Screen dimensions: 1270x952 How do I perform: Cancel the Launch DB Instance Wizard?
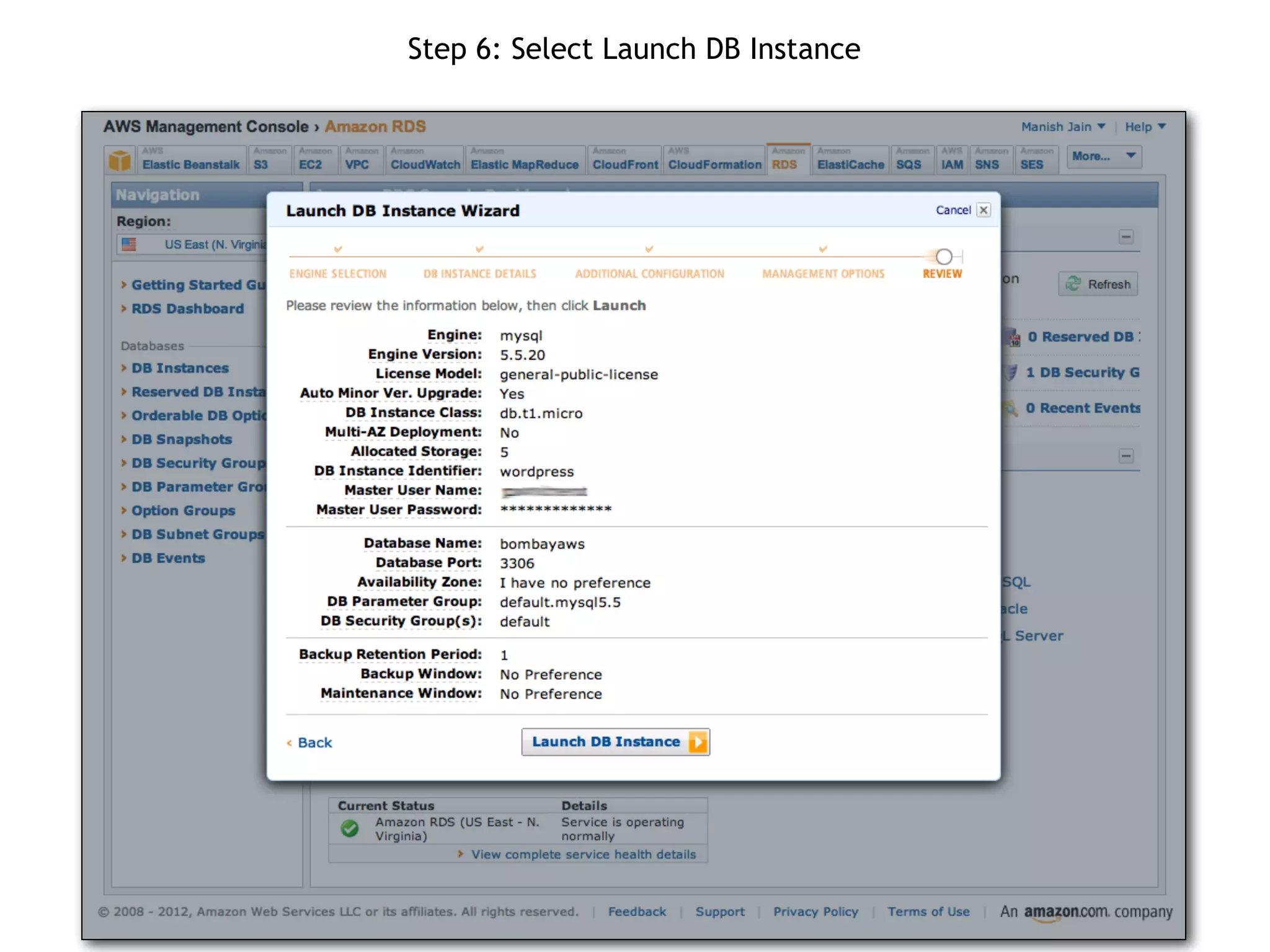(x=953, y=210)
